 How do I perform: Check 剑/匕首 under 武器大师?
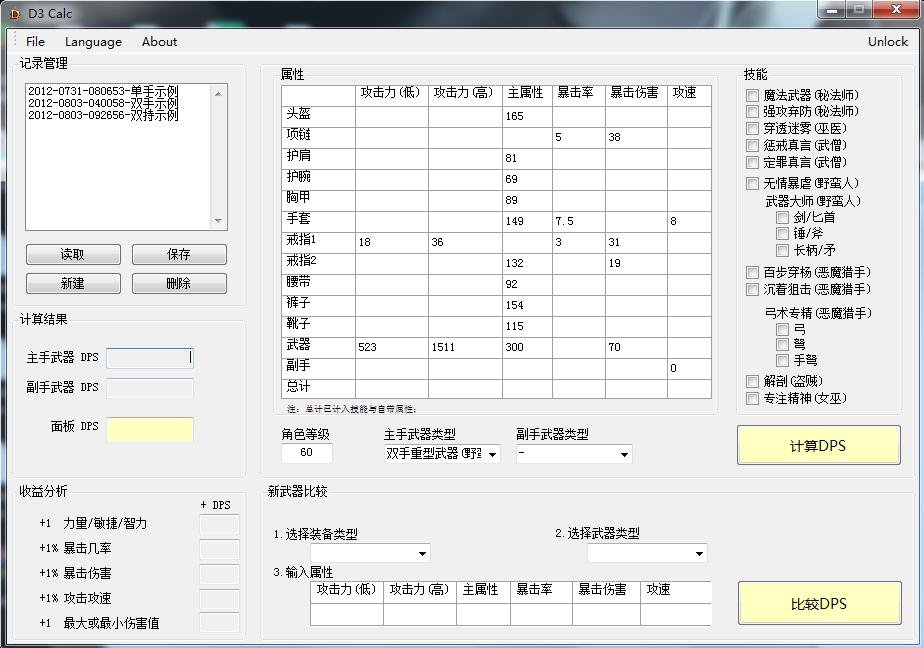click(x=782, y=219)
